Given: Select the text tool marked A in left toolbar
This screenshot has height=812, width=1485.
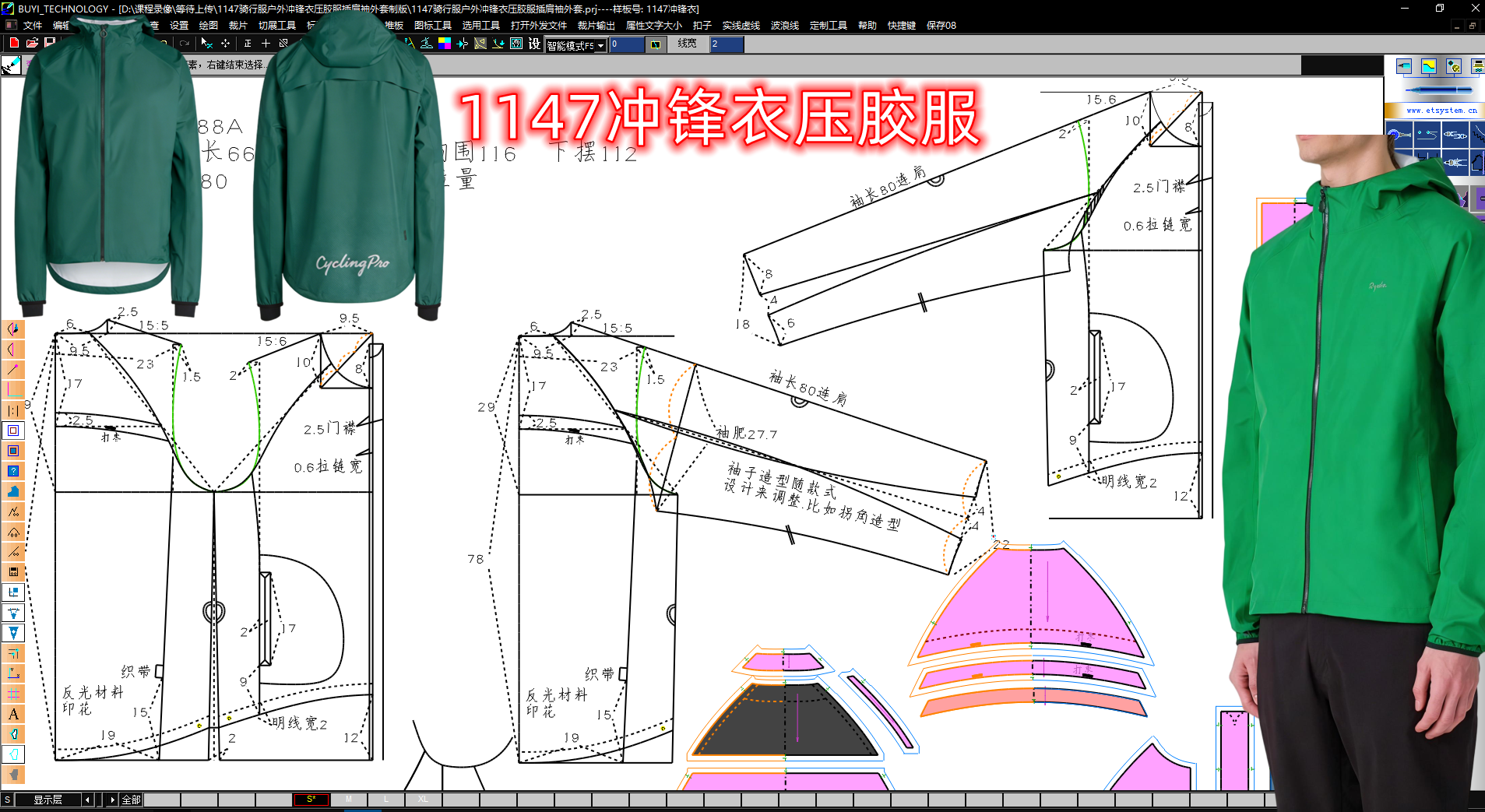Looking at the screenshot, I should pyautogui.click(x=13, y=714).
